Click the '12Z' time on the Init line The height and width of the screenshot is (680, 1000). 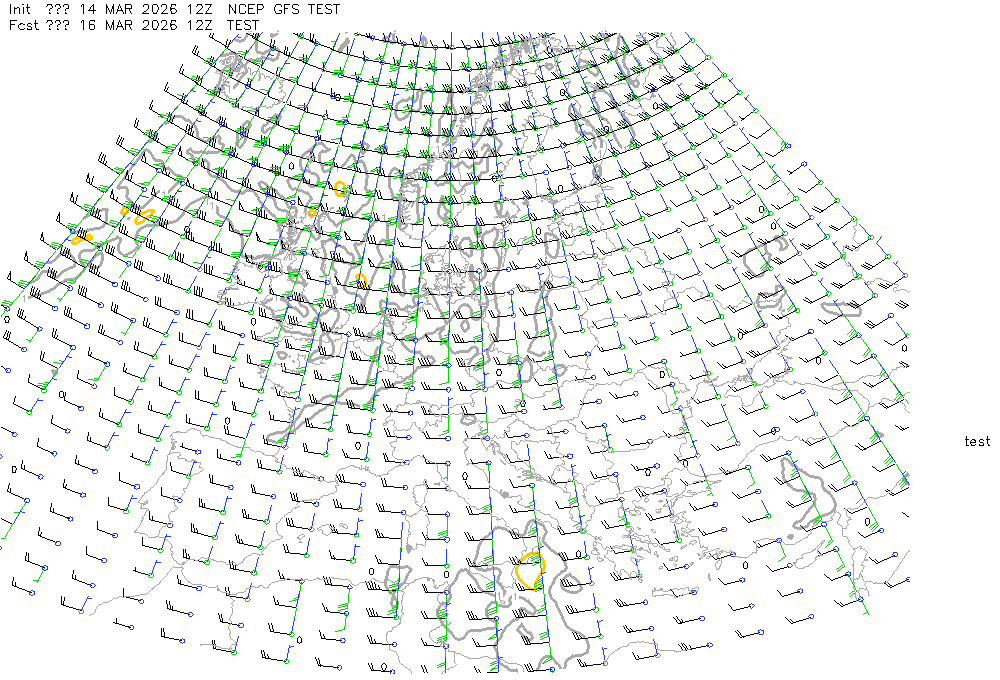[199, 9]
